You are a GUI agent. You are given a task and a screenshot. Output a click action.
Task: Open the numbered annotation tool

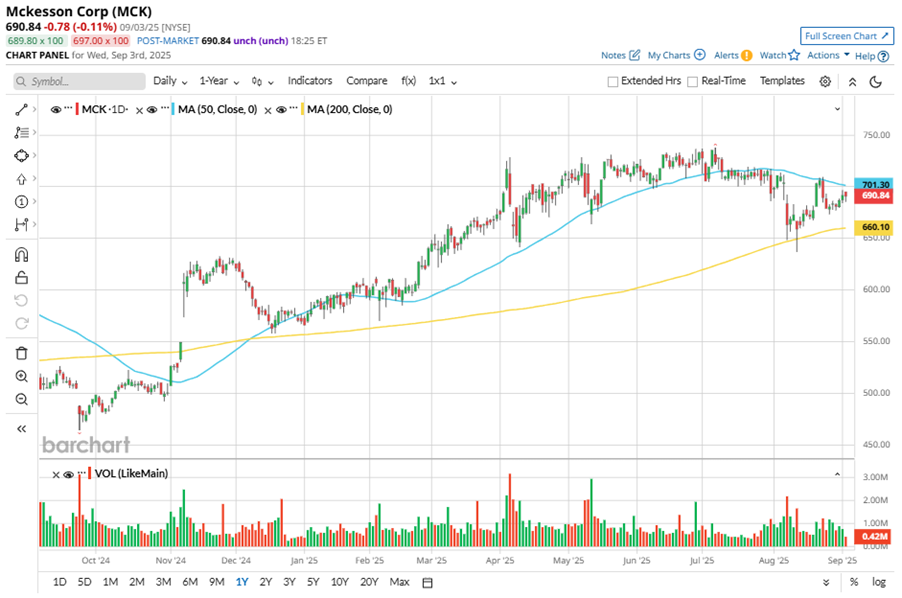click(x=21, y=201)
